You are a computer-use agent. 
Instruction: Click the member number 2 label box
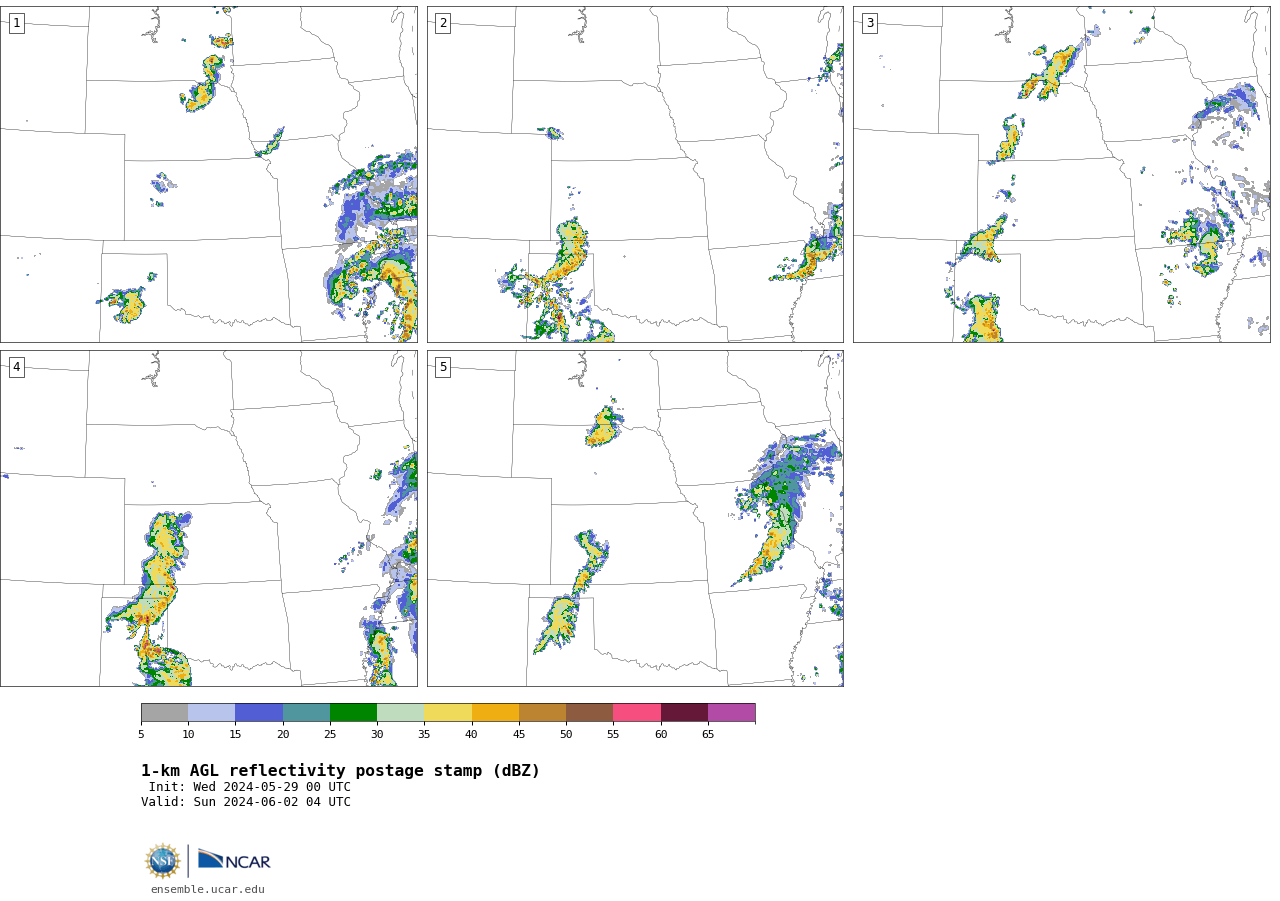tap(443, 23)
